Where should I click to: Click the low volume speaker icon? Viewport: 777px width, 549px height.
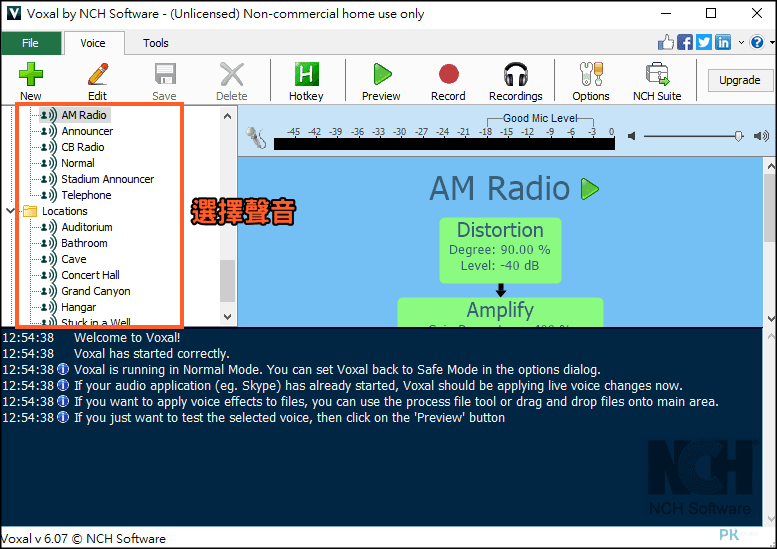coord(631,136)
